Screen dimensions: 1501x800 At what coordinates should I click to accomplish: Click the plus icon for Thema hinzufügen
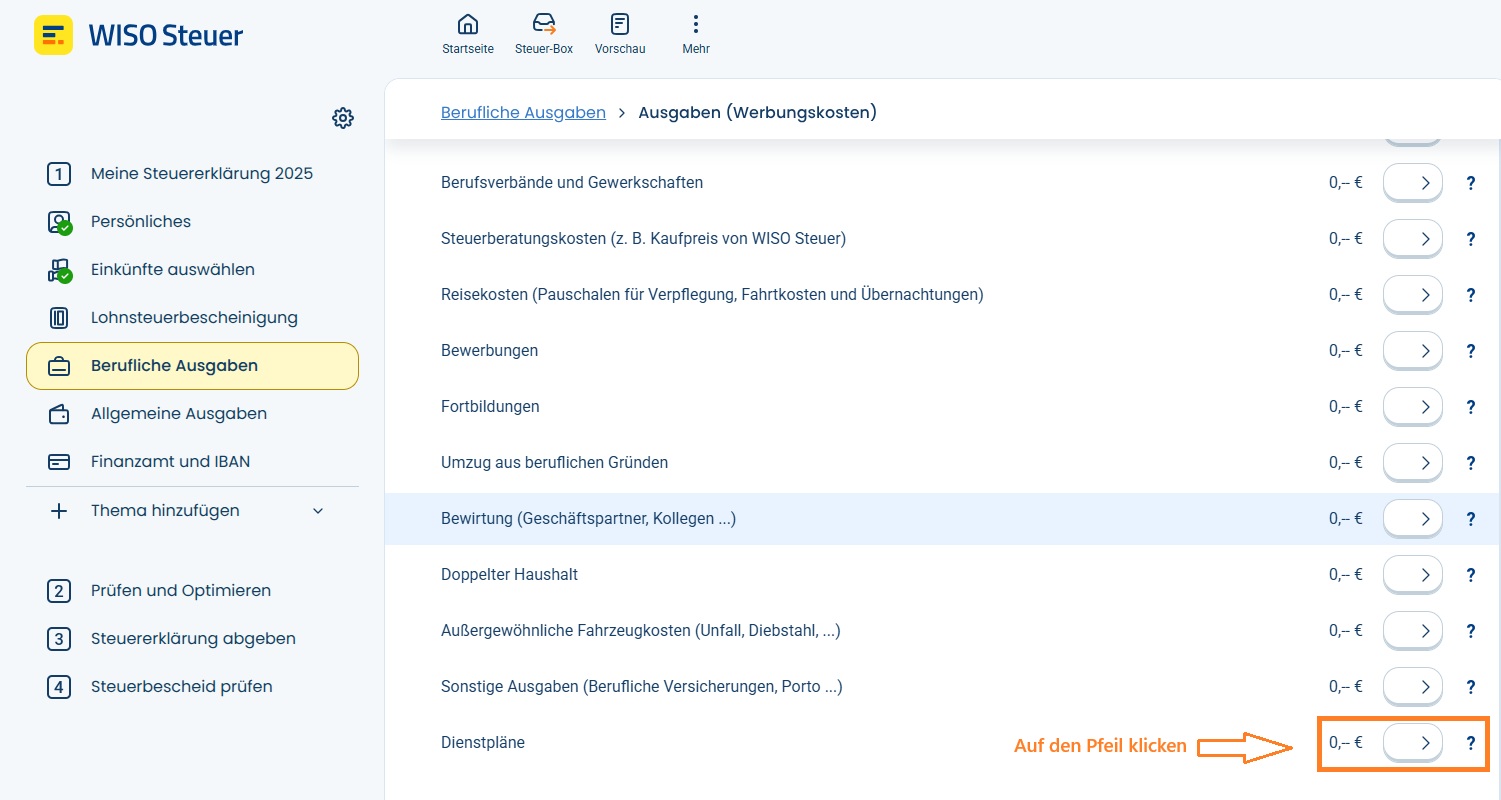click(x=59, y=511)
